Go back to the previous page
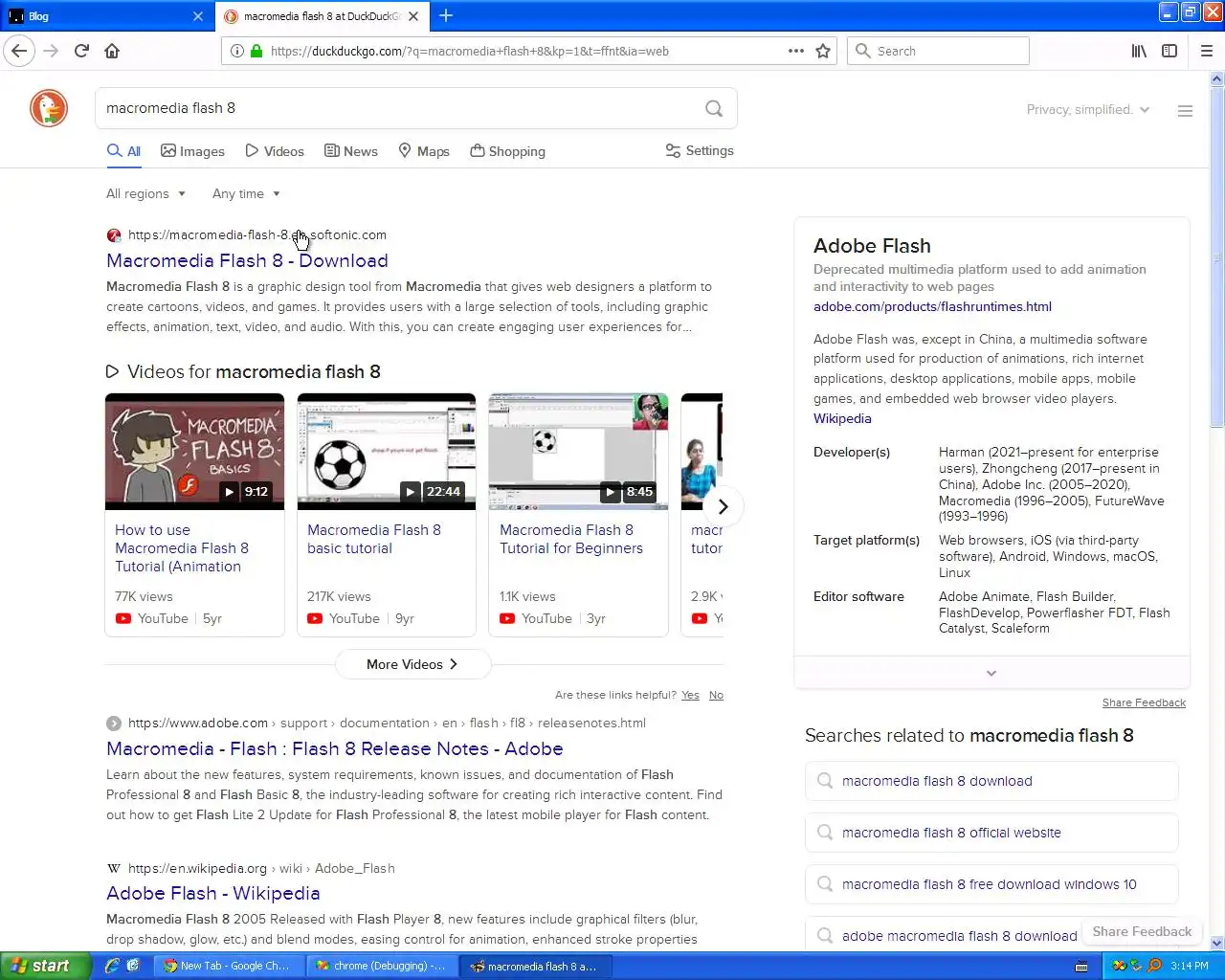The height and width of the screenshot is (980, 1225). (x=19, y=51)
